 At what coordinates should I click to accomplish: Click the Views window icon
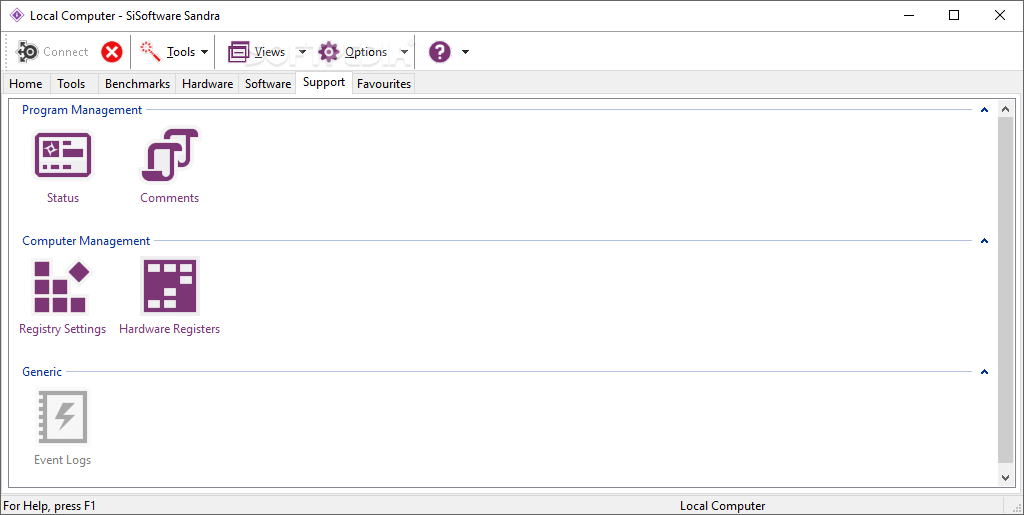[238, 52]
